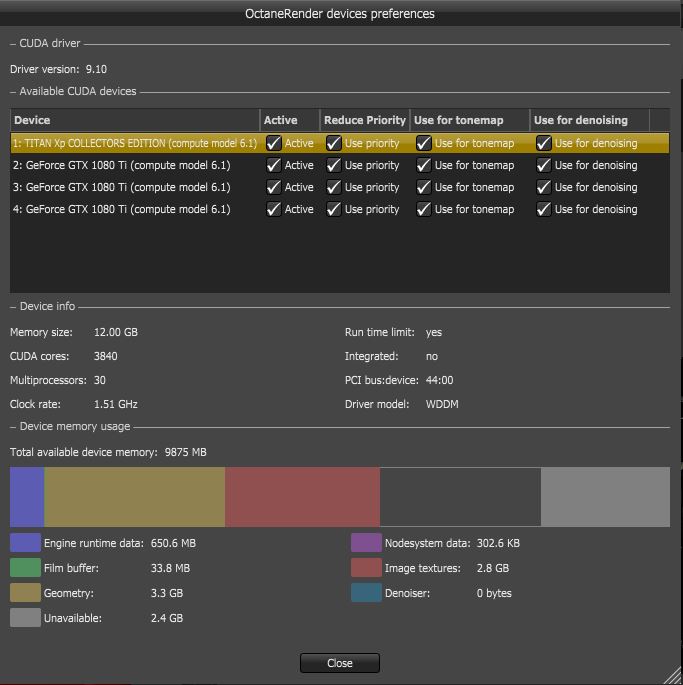
Task: Click the PCI bus:device 44:00 value
Action: pyautogui.click(x=439, y=380)
